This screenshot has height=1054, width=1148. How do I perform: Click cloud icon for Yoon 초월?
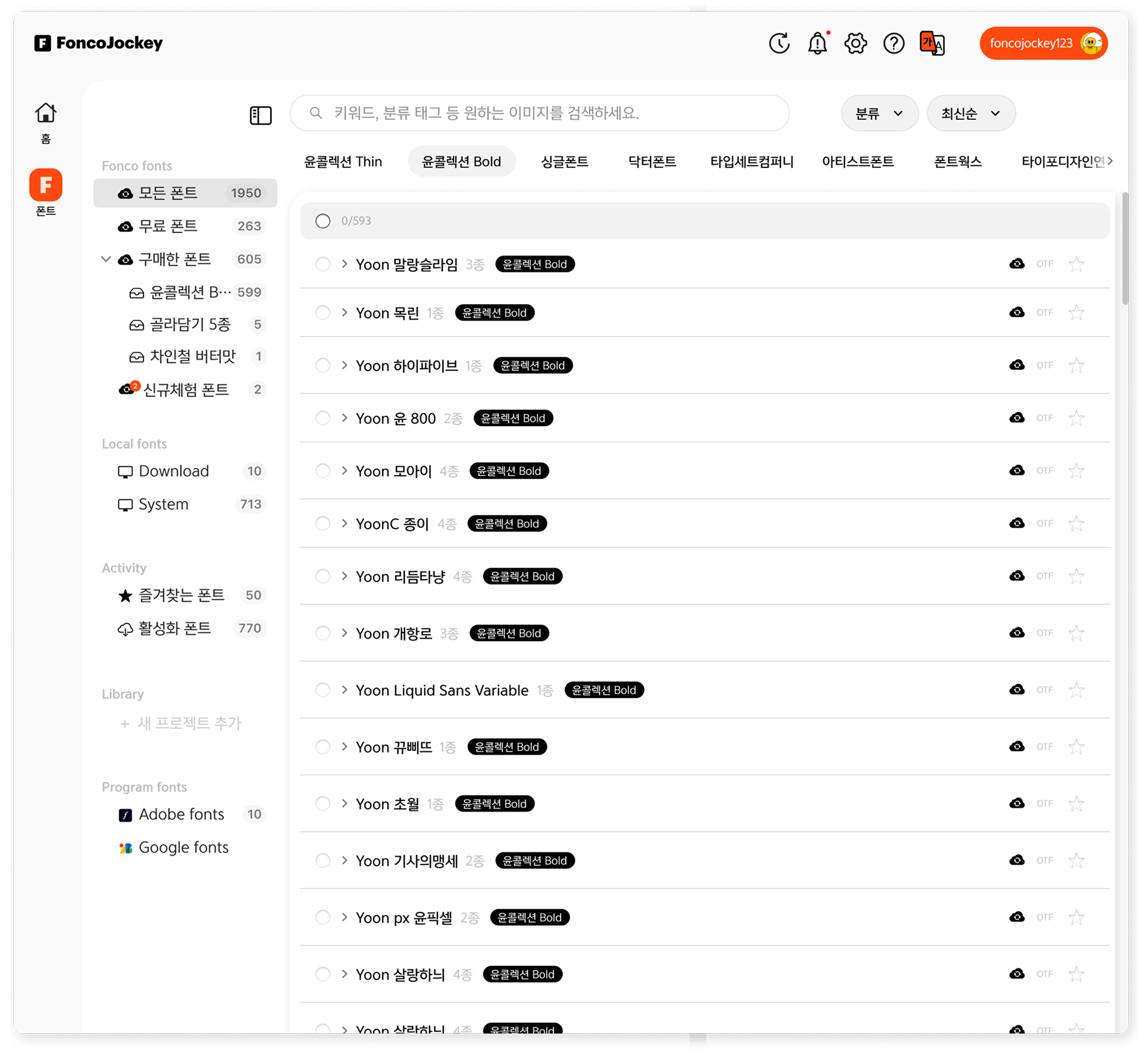click(x=1016, y=804)
